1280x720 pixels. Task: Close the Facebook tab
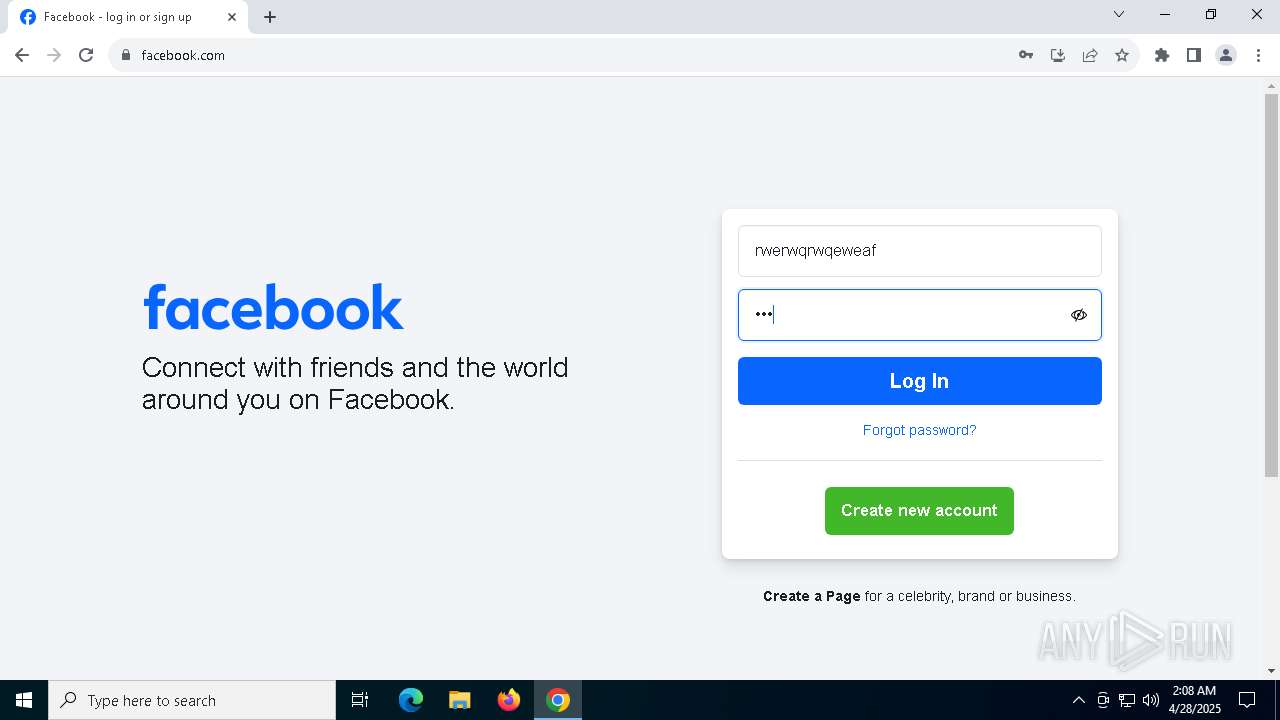(232, 17)
